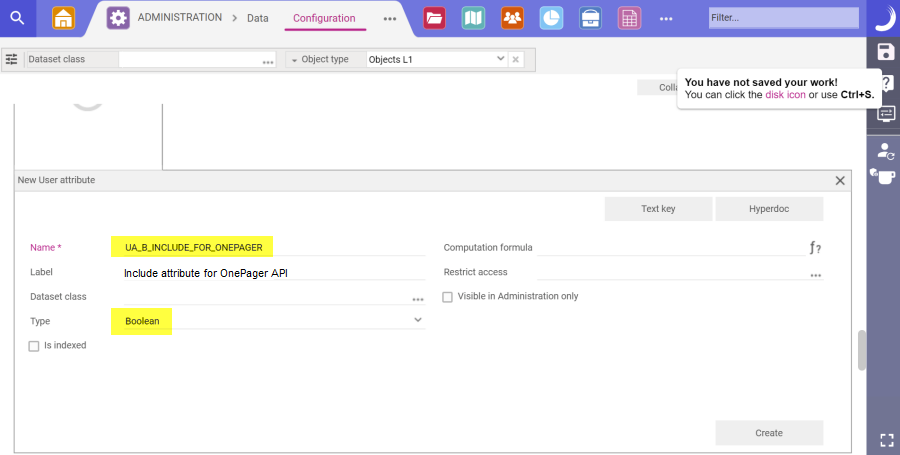
Task: Go to the Home house icon
Action: 63,18
